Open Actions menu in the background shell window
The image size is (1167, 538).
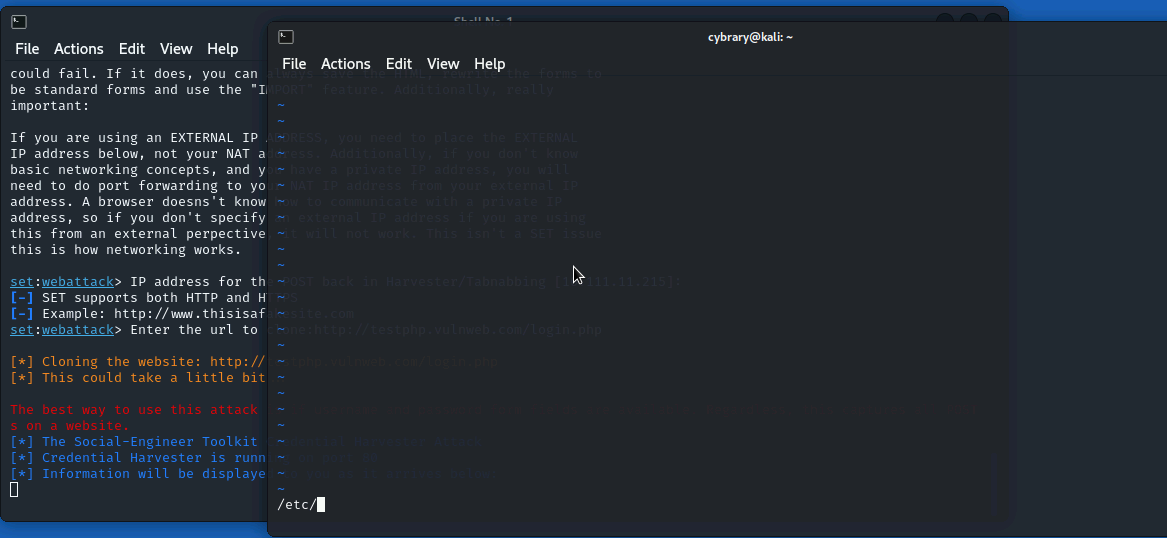(x=78, y=49)
